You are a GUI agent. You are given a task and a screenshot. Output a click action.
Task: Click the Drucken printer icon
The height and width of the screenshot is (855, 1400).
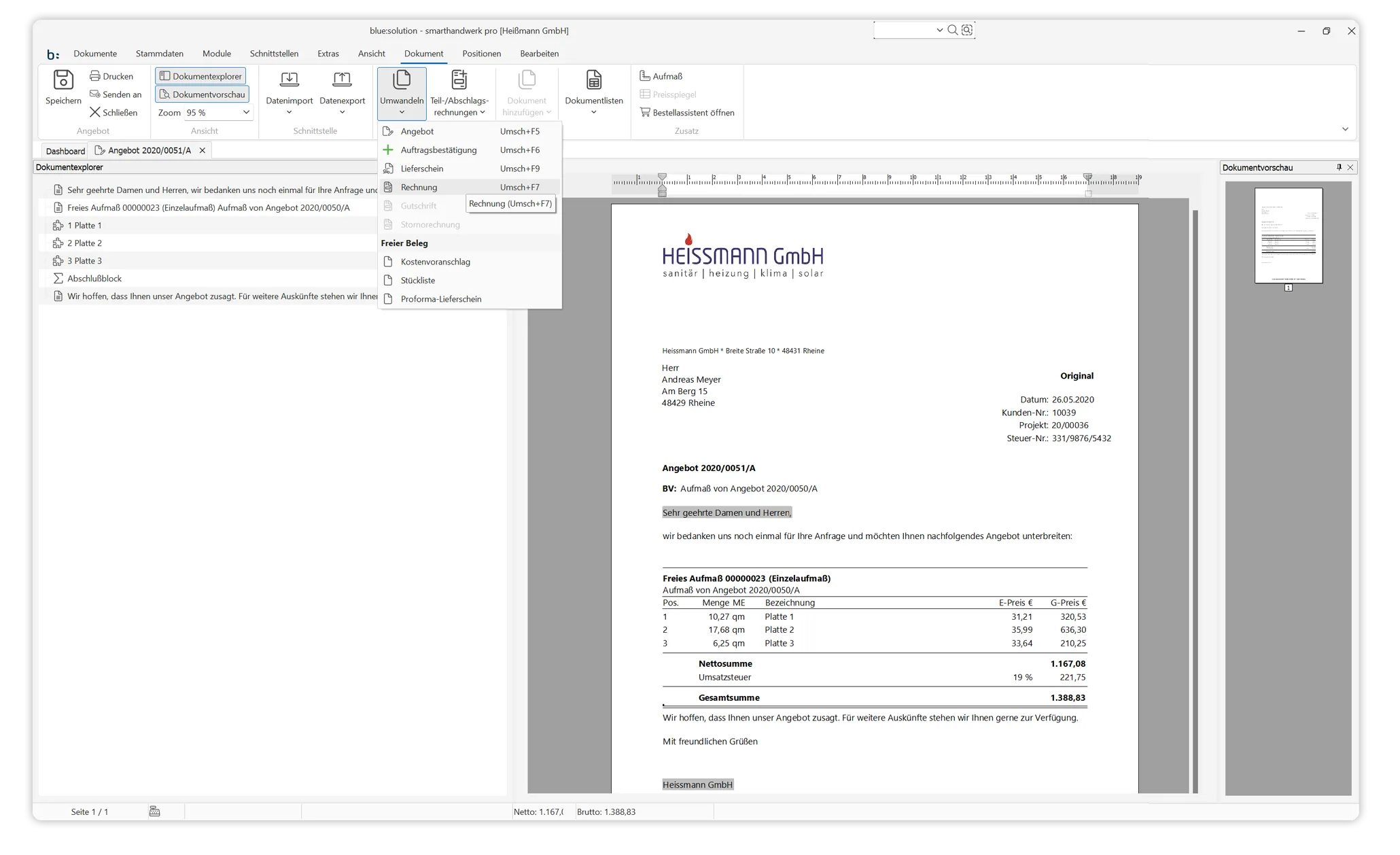pos(95,76)
